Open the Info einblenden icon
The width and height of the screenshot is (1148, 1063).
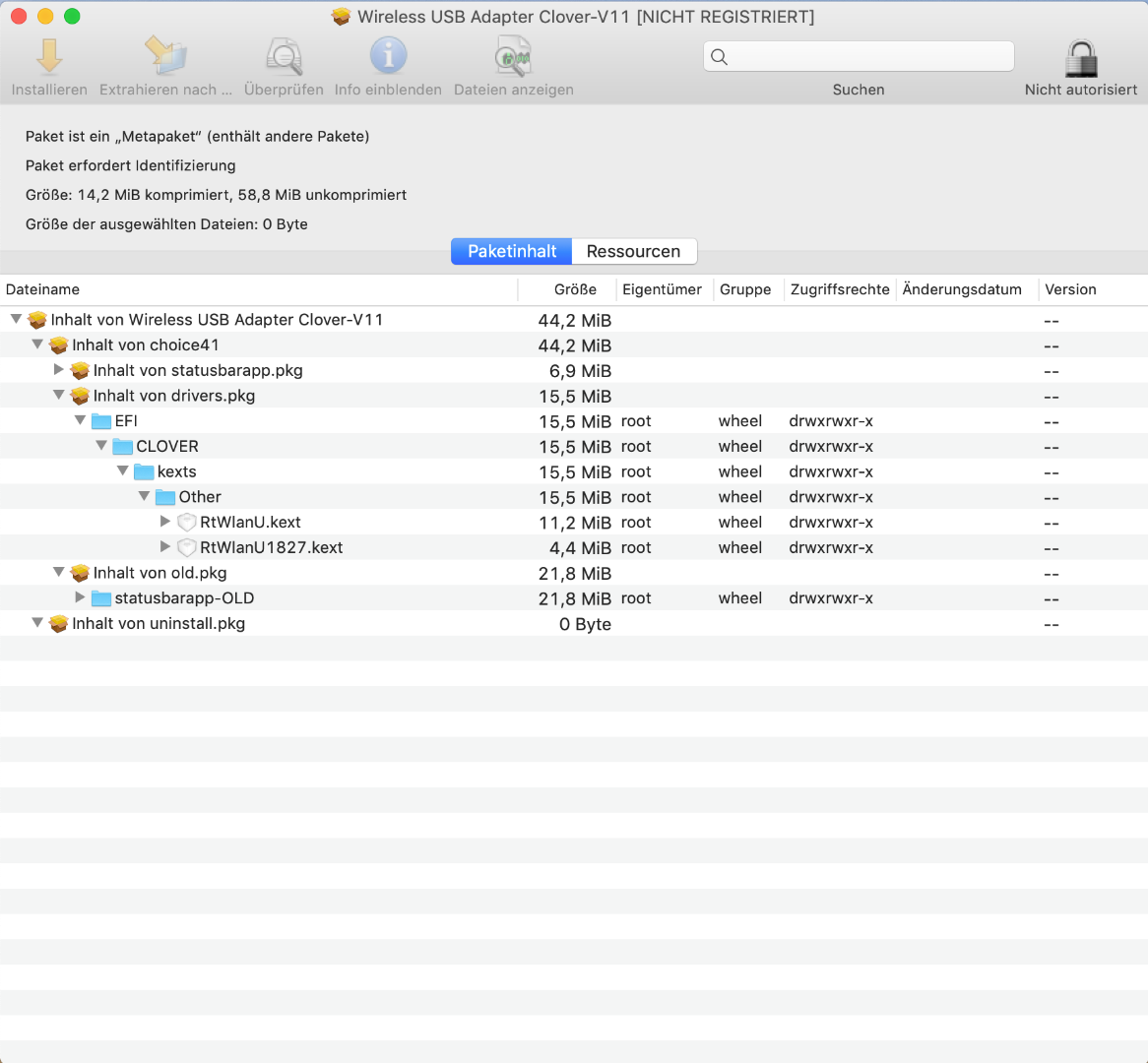click(x=388, y=57)
